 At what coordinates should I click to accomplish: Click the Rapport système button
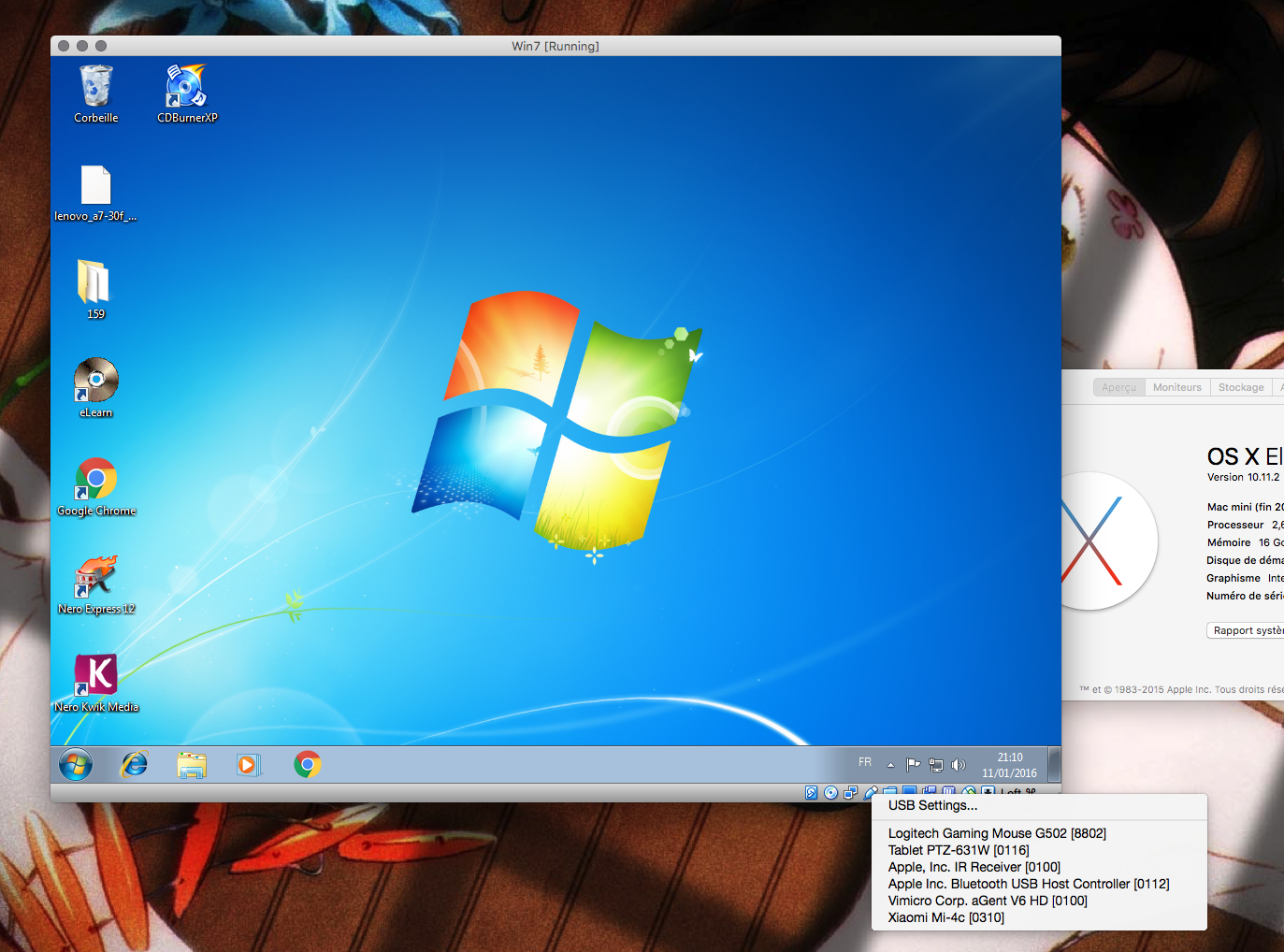tap(1246, 630)
